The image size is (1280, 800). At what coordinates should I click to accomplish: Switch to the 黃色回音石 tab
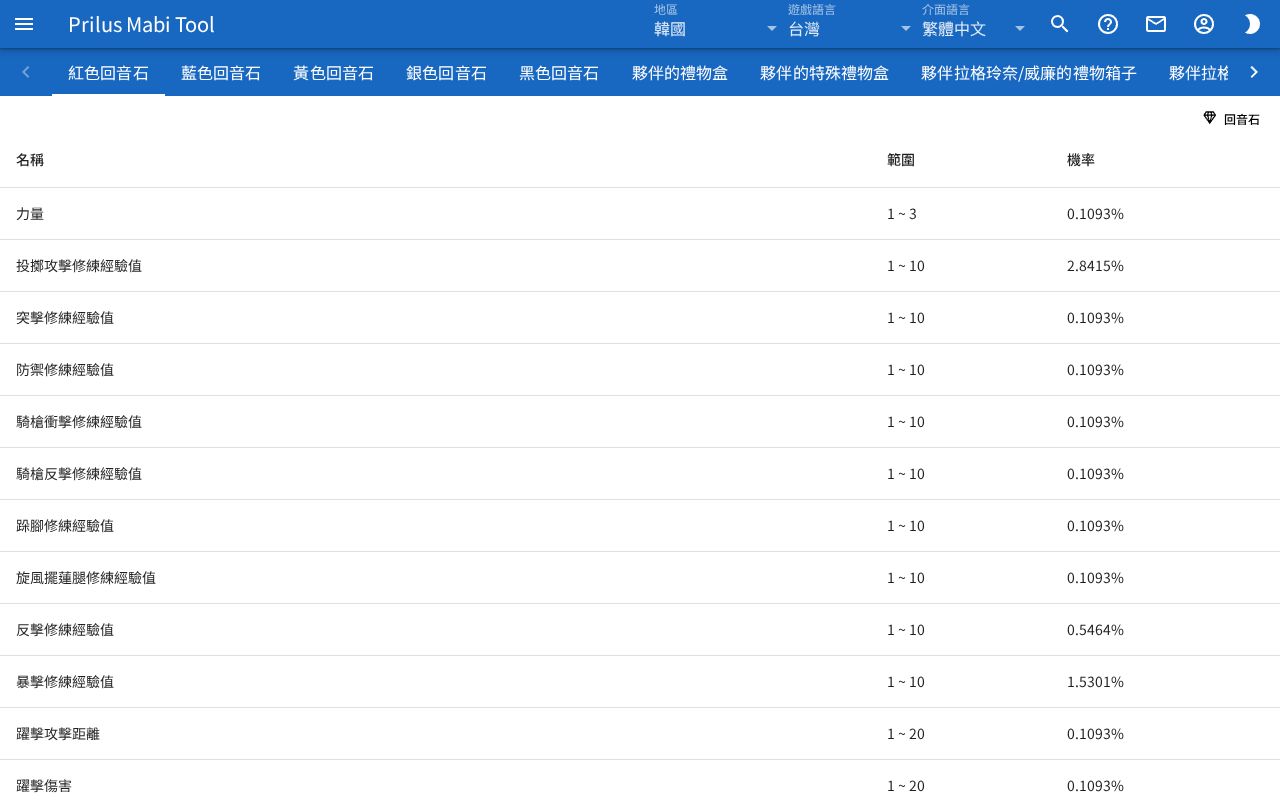click(x=333, y=72)
